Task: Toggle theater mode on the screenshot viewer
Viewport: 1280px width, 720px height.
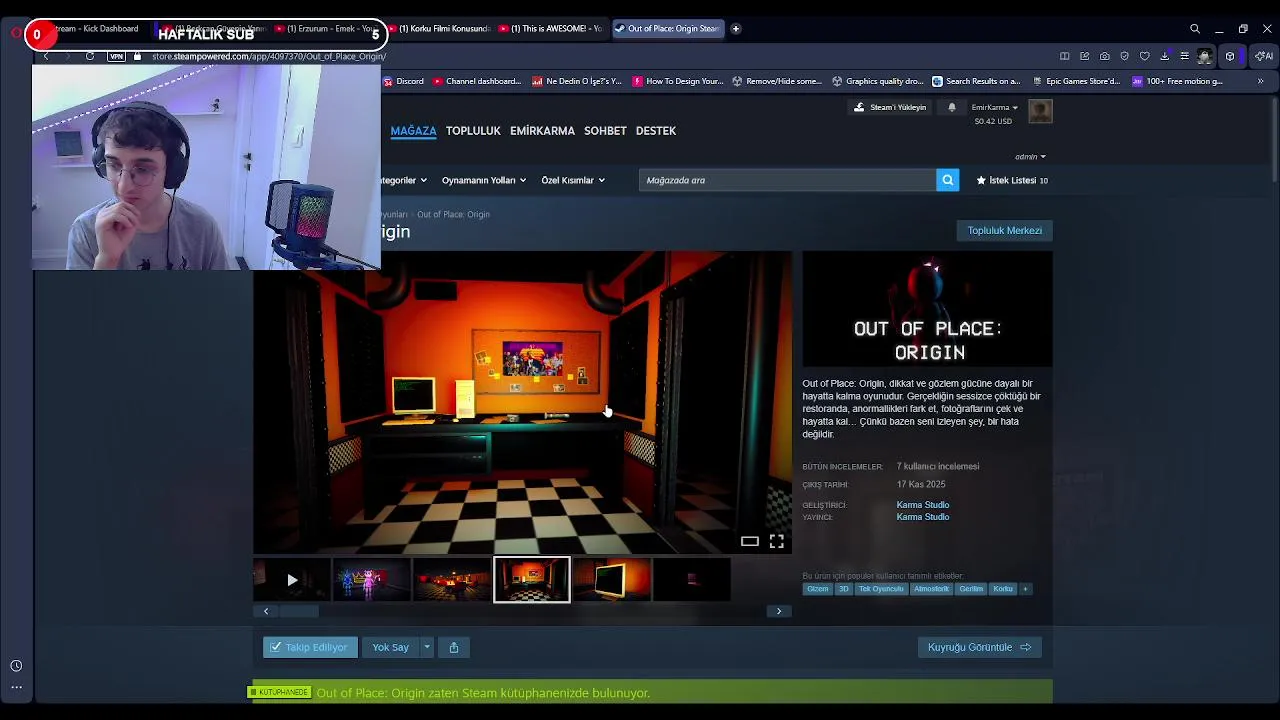Action: pyautogui.click(x=749, y=541)
